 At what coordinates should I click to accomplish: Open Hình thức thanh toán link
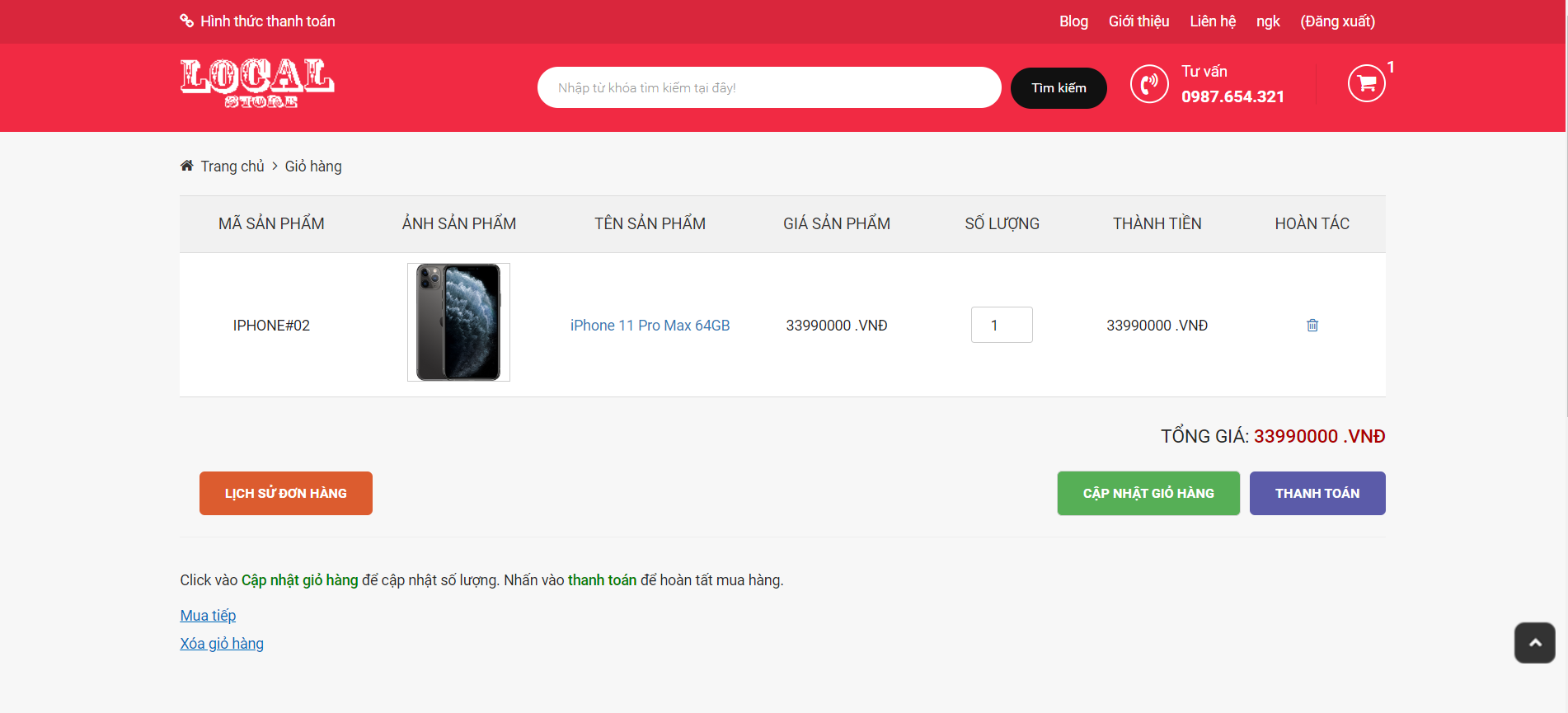268,21
